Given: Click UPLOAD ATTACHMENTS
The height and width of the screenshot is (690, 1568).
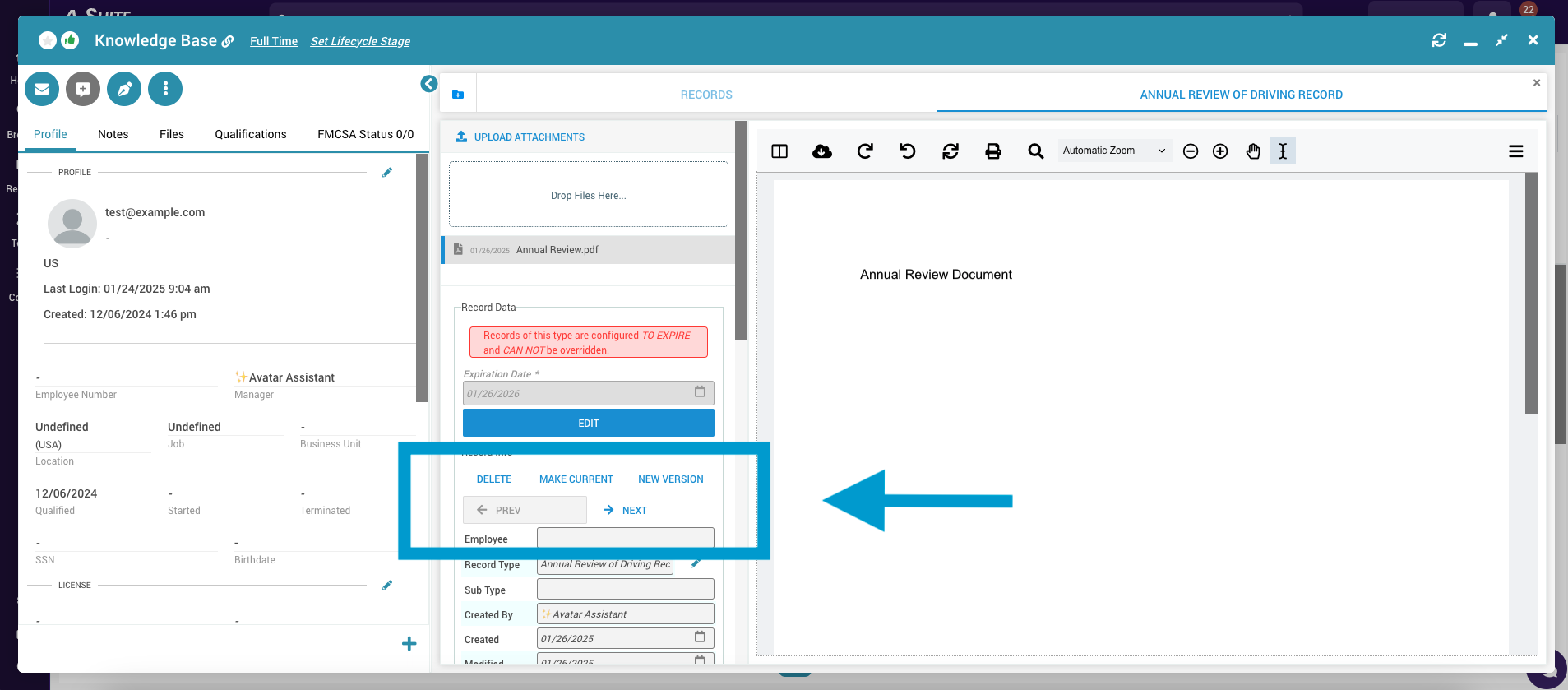Looking at the screenshot, I should click(520, 137).
